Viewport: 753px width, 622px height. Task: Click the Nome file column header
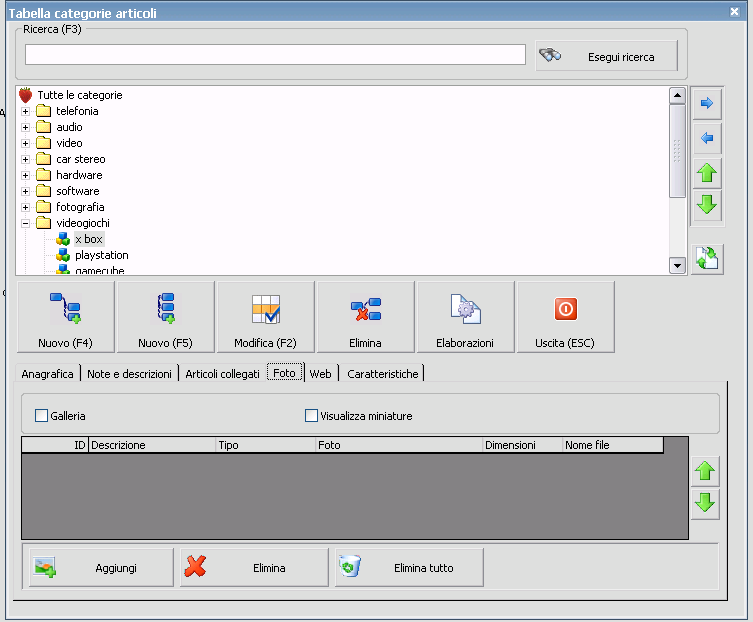613,445
